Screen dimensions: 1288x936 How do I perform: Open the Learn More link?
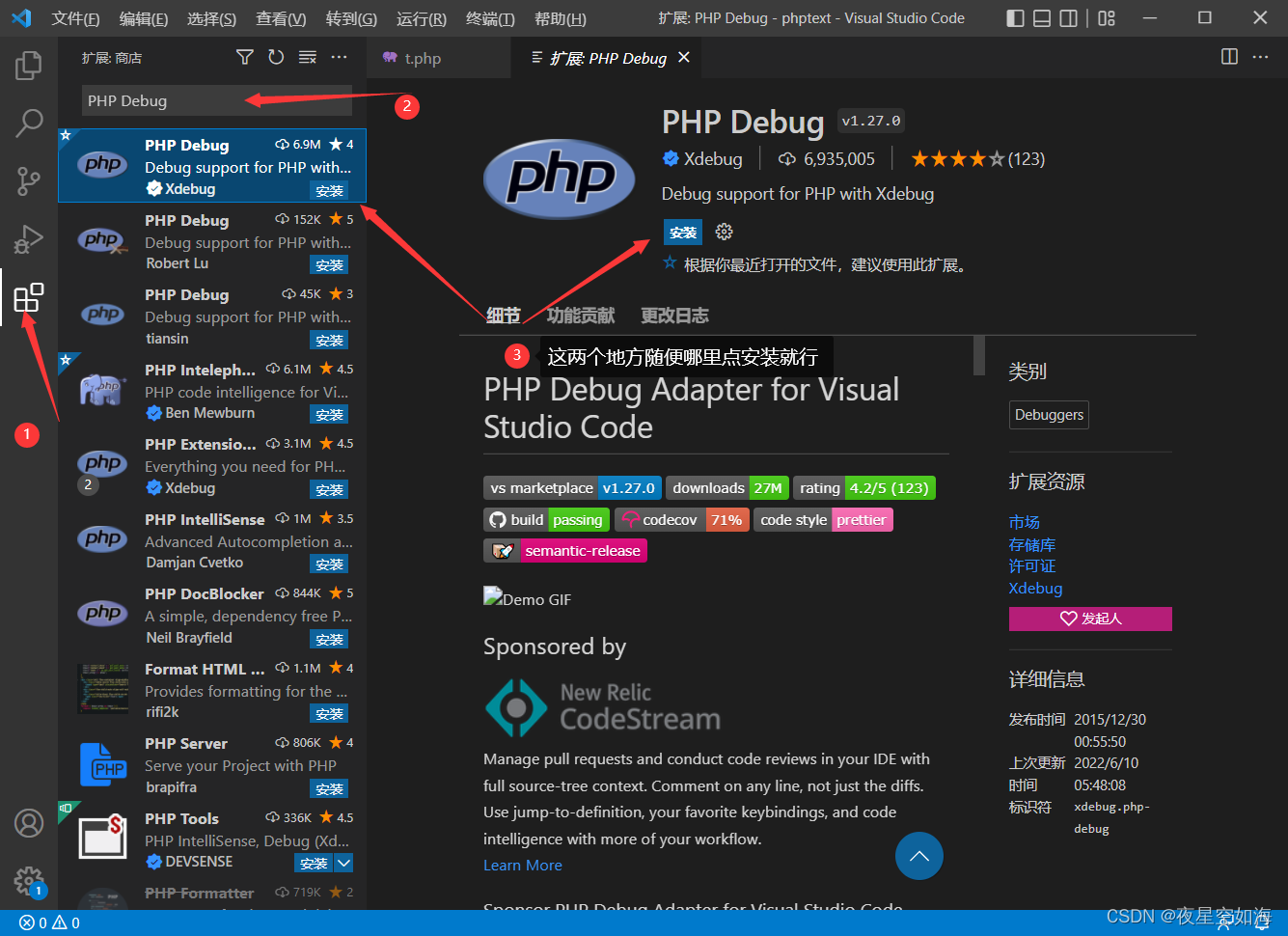[x=522, y=866]
